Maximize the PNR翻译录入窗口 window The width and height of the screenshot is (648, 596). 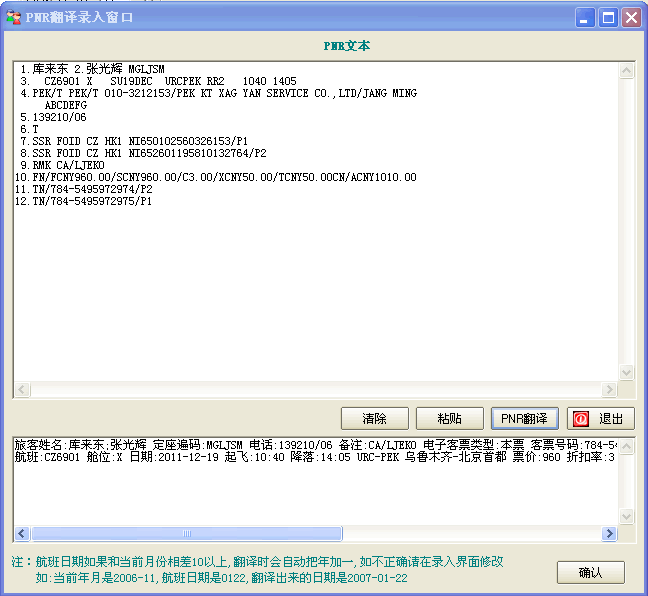coord(608,18)
